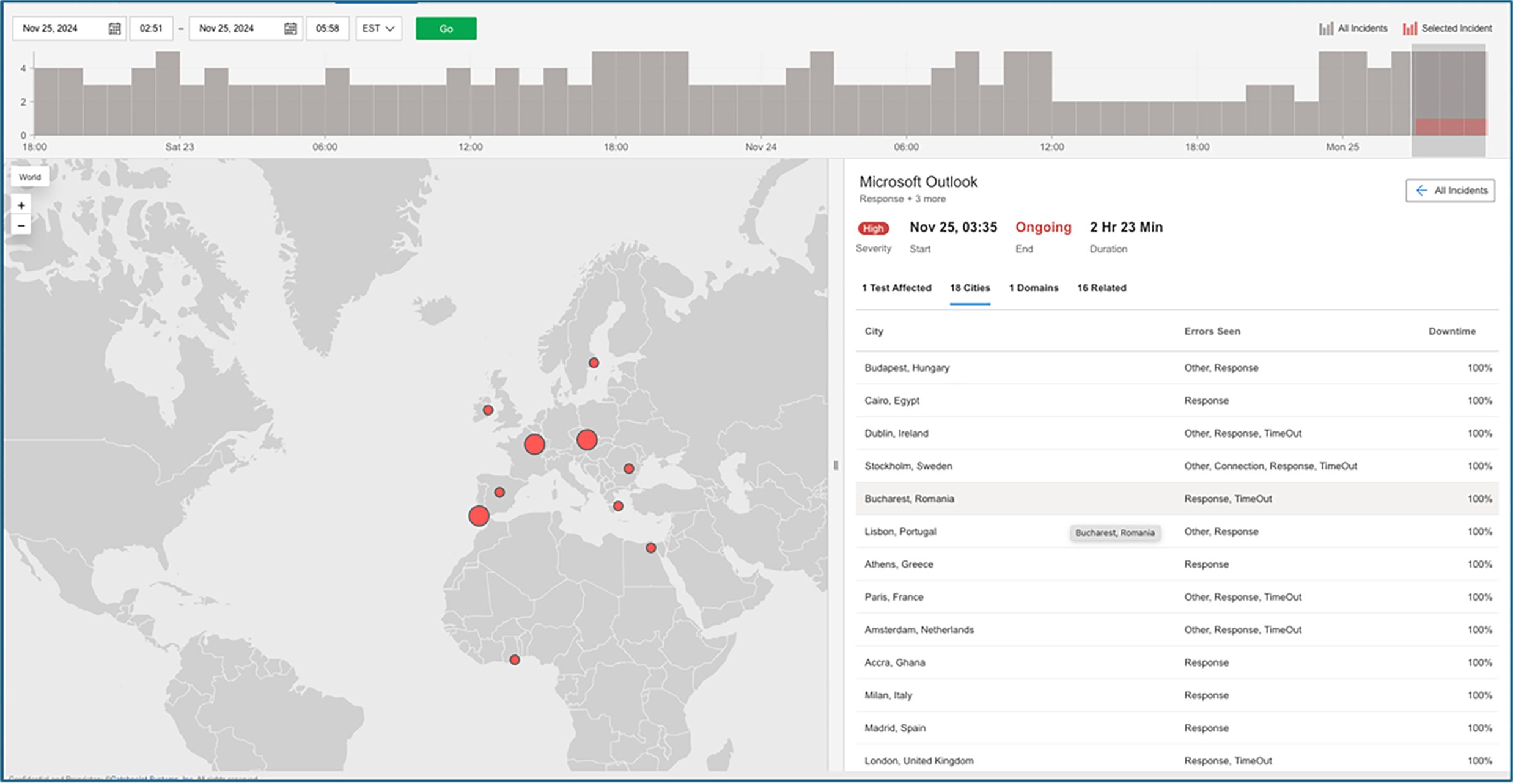Screen dimensions: 1513x784
Task: Open the start date calendar picker icon
Action: tap(114, 29)
